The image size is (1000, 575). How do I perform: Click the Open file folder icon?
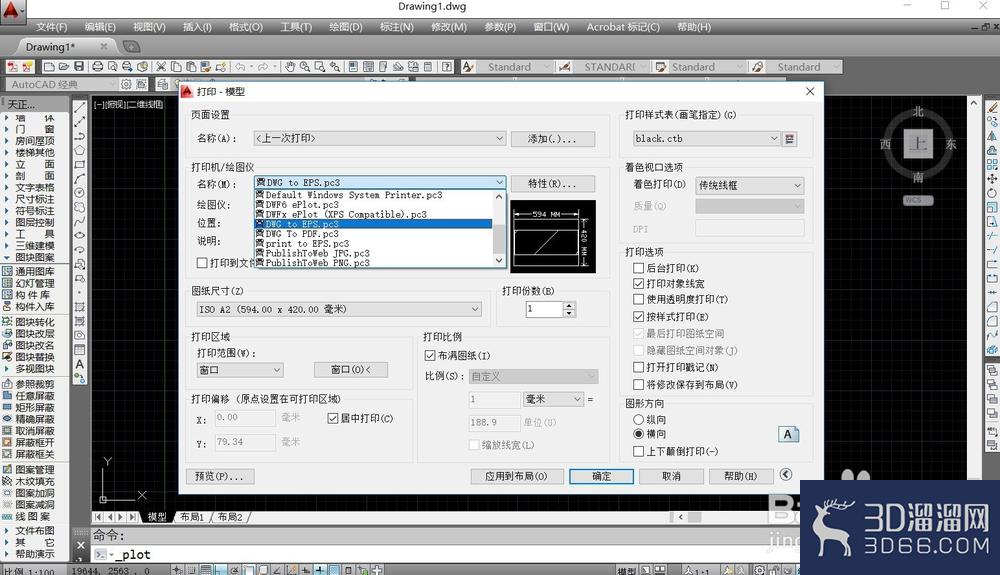[64, 66]
